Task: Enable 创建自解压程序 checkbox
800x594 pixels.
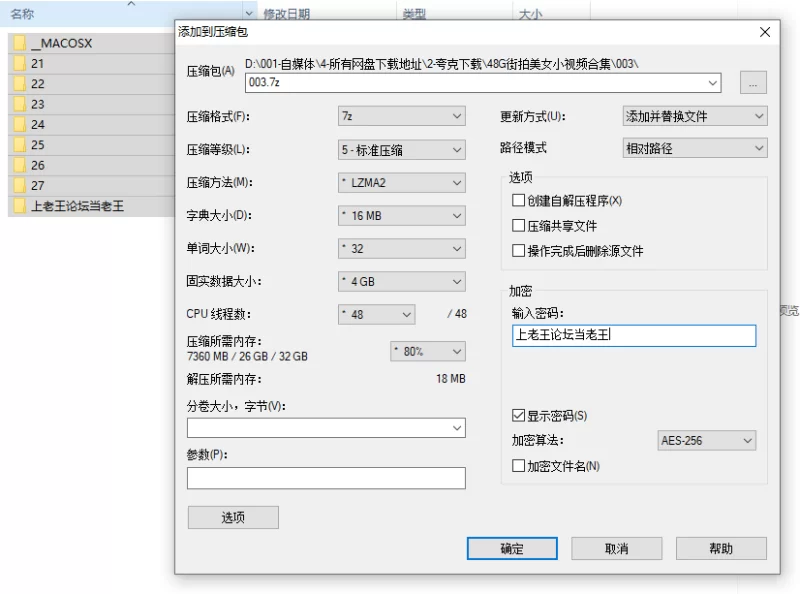Action: [518, 200]
